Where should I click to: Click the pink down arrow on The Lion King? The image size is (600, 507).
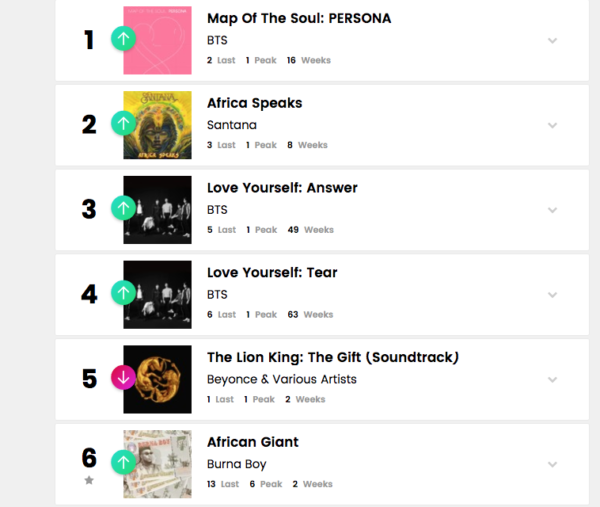tap(123, 378)
